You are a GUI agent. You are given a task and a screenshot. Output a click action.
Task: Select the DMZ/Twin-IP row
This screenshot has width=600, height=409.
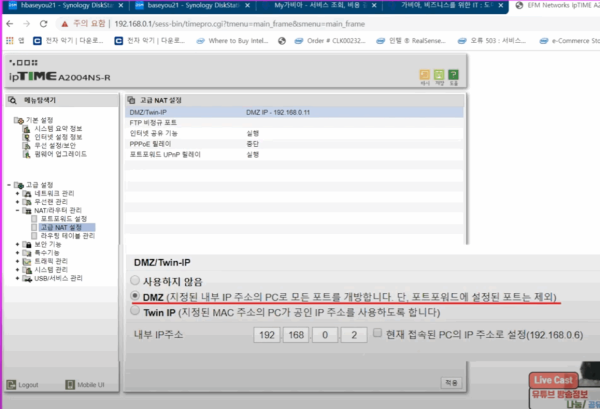click(294, 112)
